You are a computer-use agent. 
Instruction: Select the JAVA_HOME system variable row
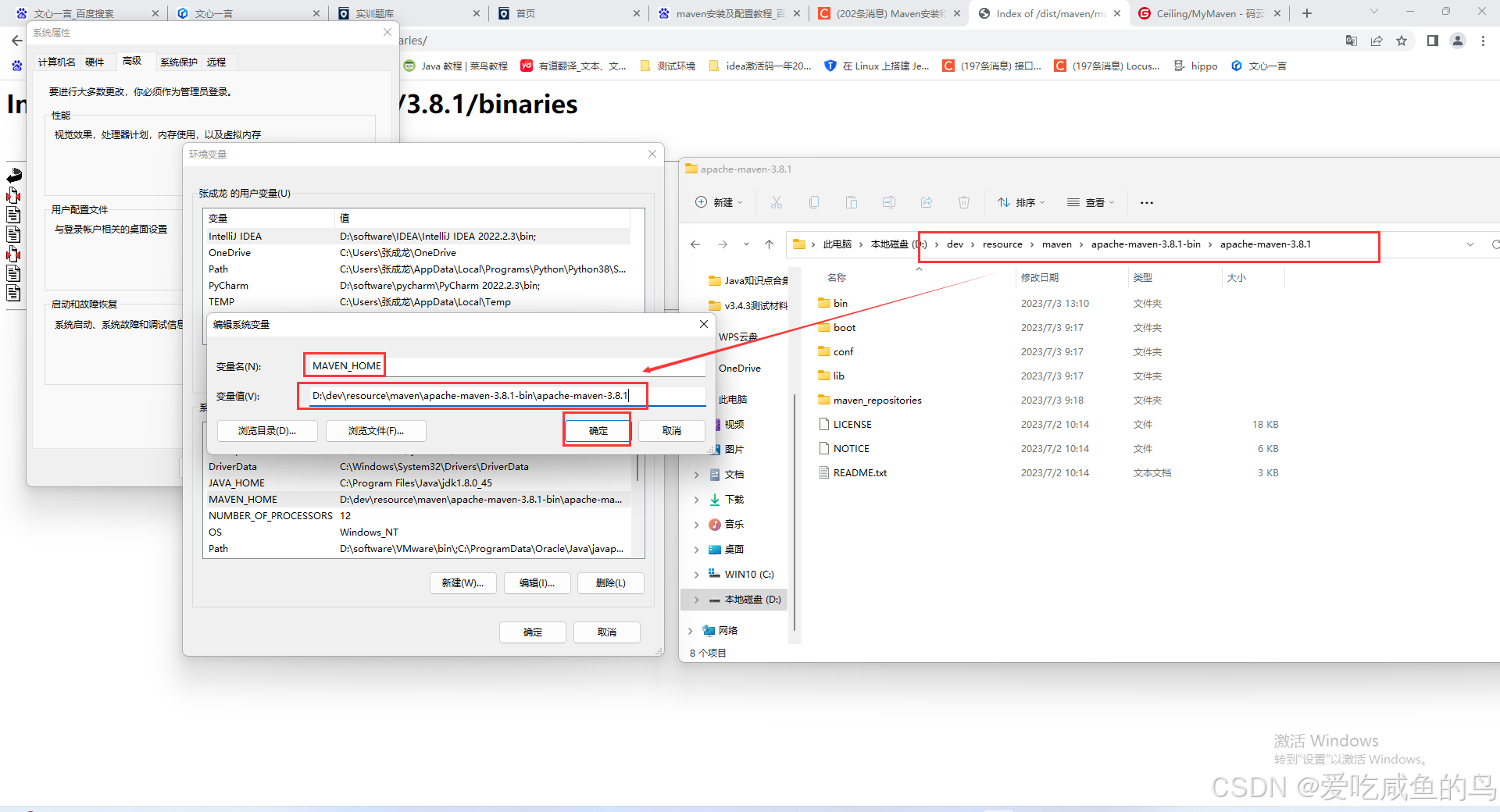(x=418, y=483)
